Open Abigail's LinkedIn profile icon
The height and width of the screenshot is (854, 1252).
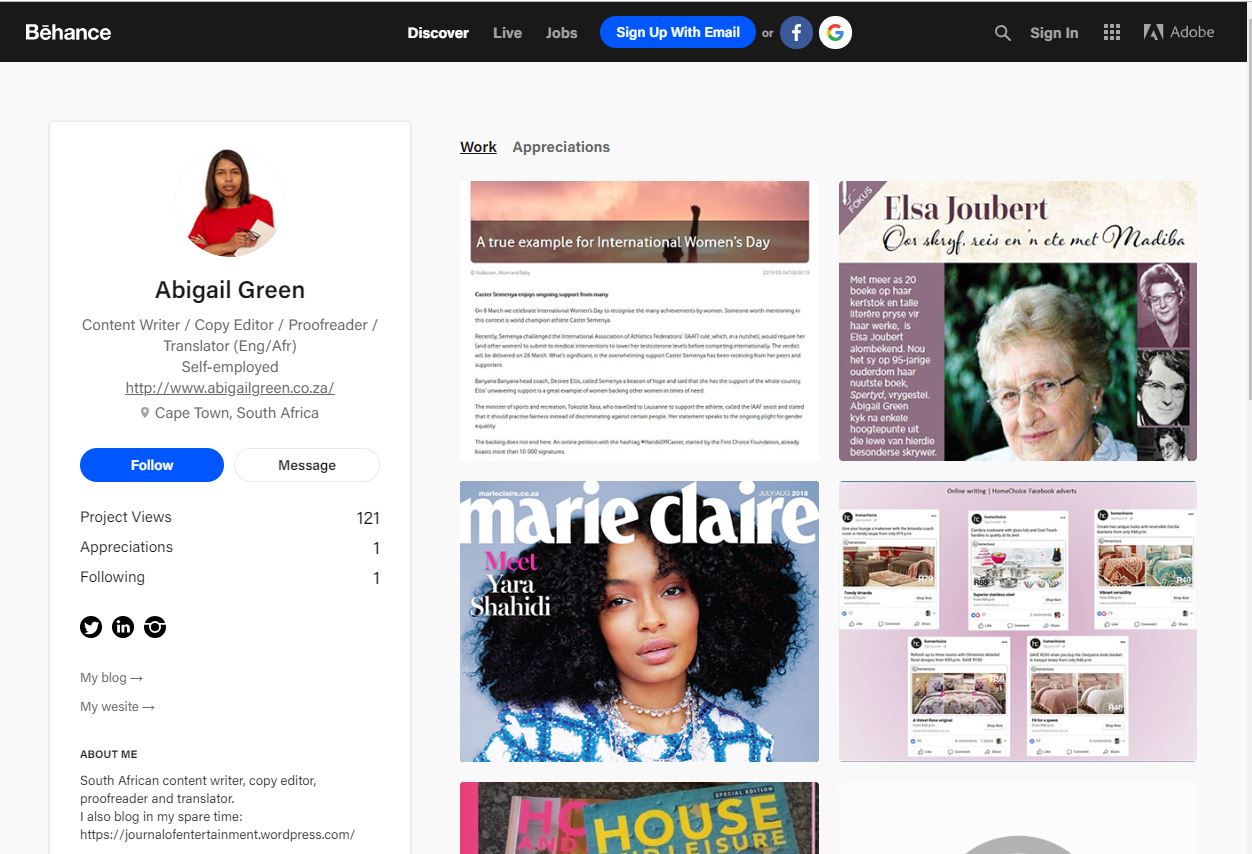click(123, 627)
